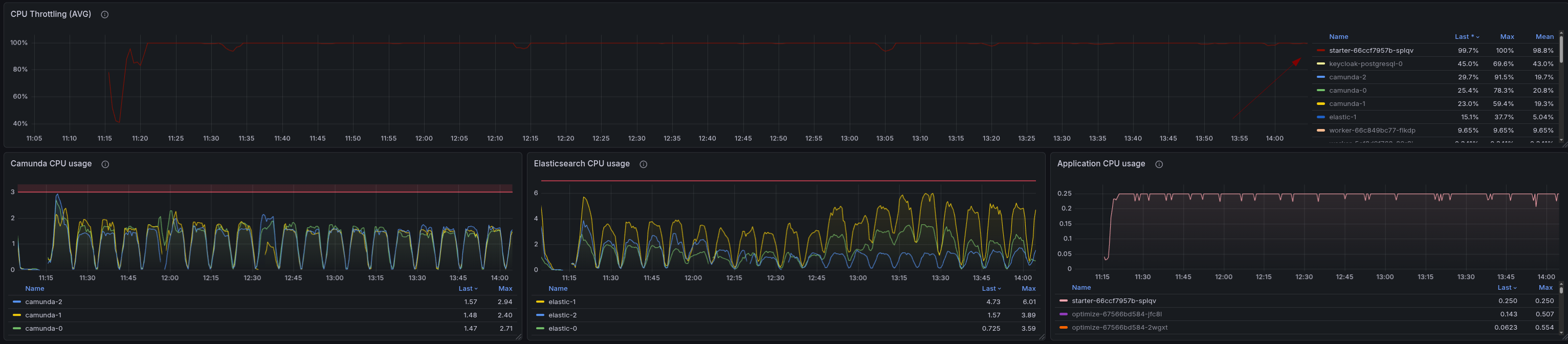This screenshot has height=344, width=1568.
Task: Toggle elastic-0 series in Elasticsearch legend
Action: tap(562, 329)
